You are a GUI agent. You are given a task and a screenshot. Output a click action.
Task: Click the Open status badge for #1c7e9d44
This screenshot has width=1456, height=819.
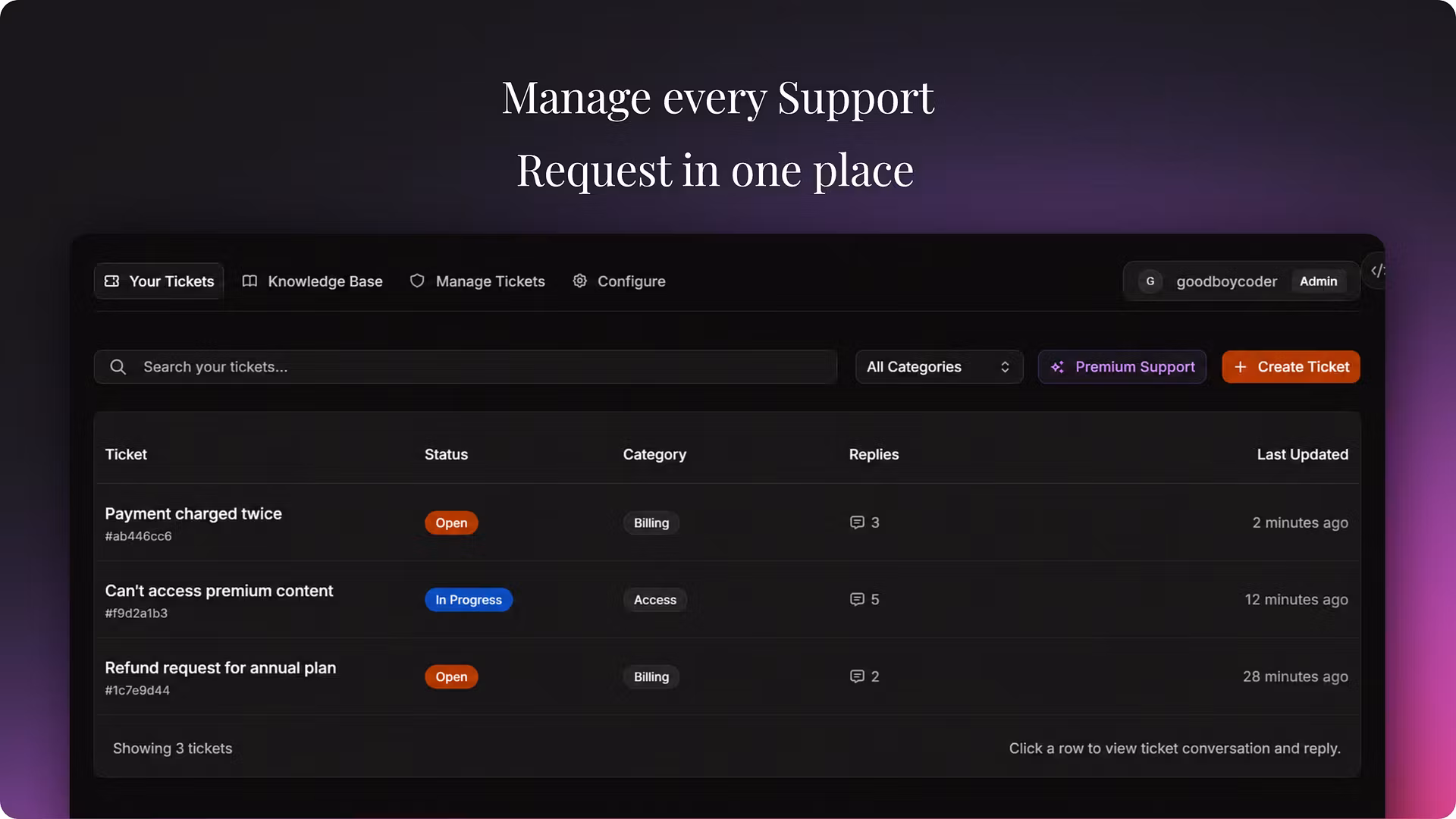point(451,676)
